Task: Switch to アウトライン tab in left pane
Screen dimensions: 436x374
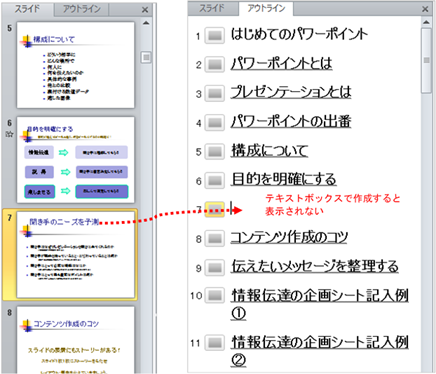Action: pos(82,9)
